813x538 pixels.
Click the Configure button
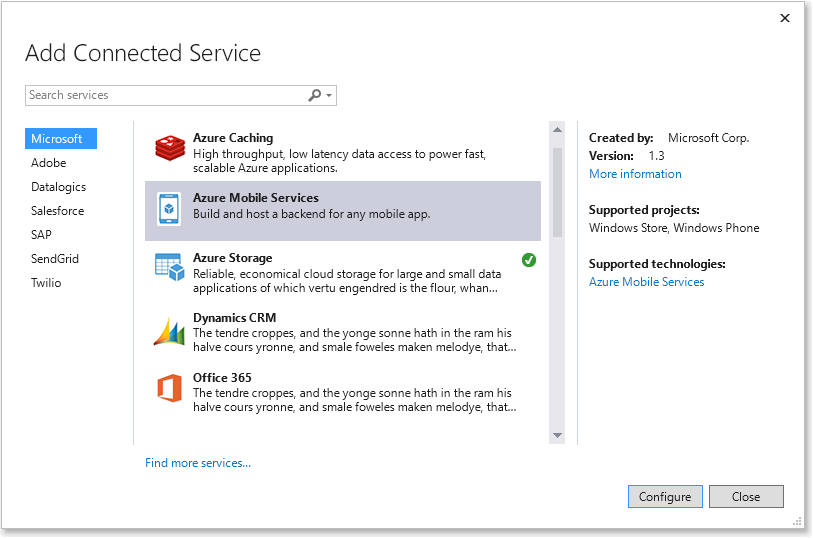click(x=665, y=497)
